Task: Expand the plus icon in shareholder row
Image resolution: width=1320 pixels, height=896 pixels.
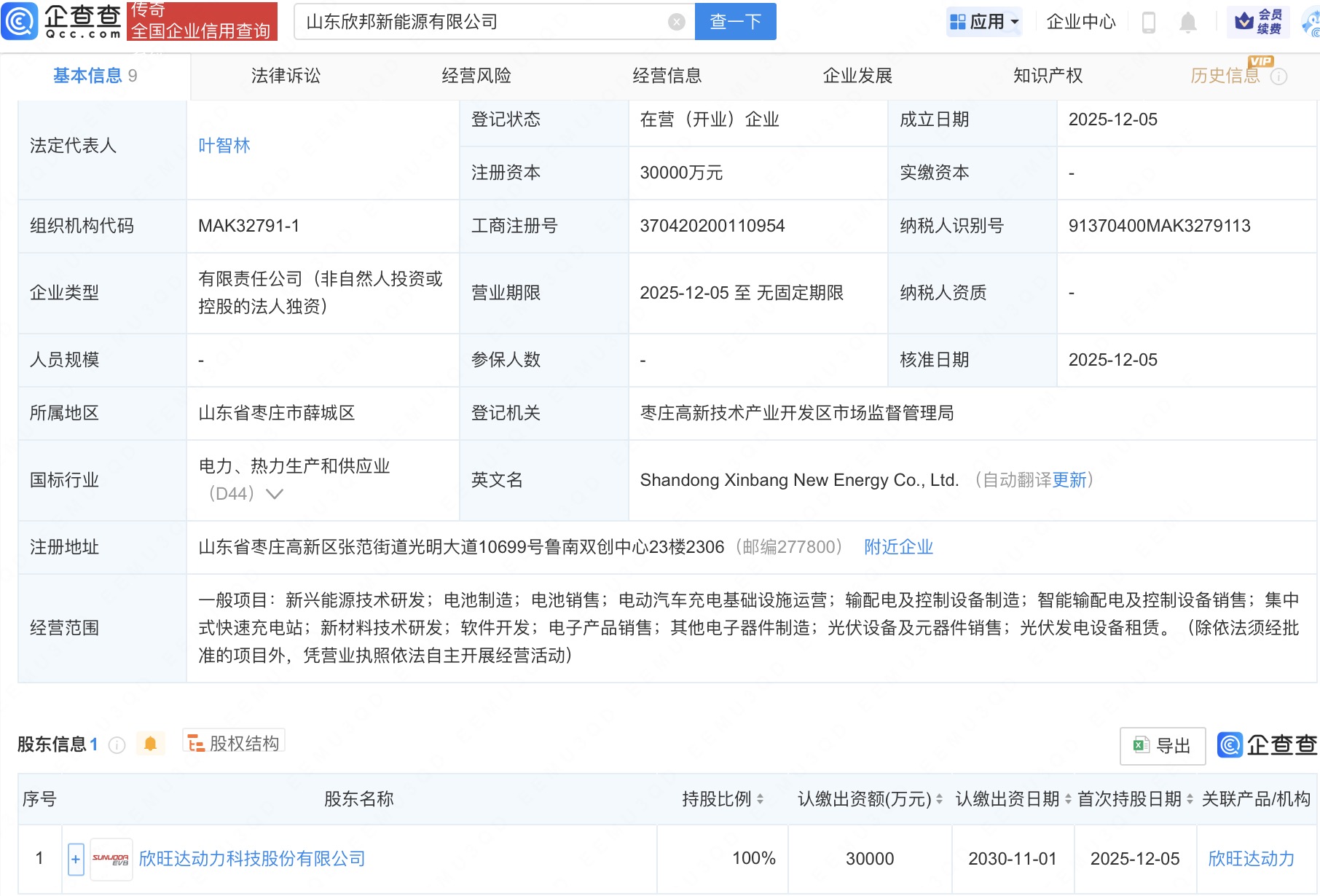Action: click(x=75, y=858)
